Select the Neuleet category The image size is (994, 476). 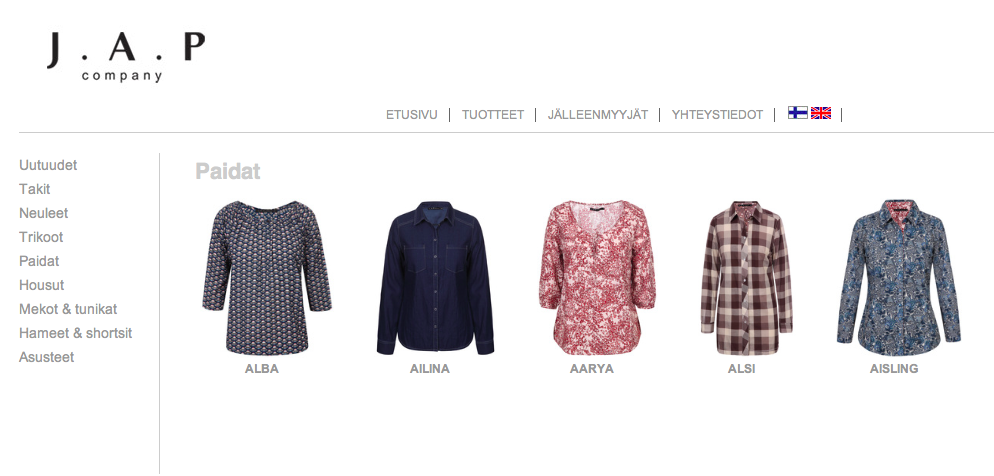tap(44, 214)
